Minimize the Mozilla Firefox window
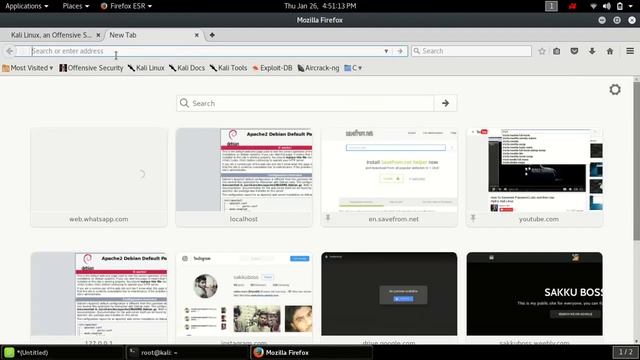The image size is (640, 360). tap(602, 20)
